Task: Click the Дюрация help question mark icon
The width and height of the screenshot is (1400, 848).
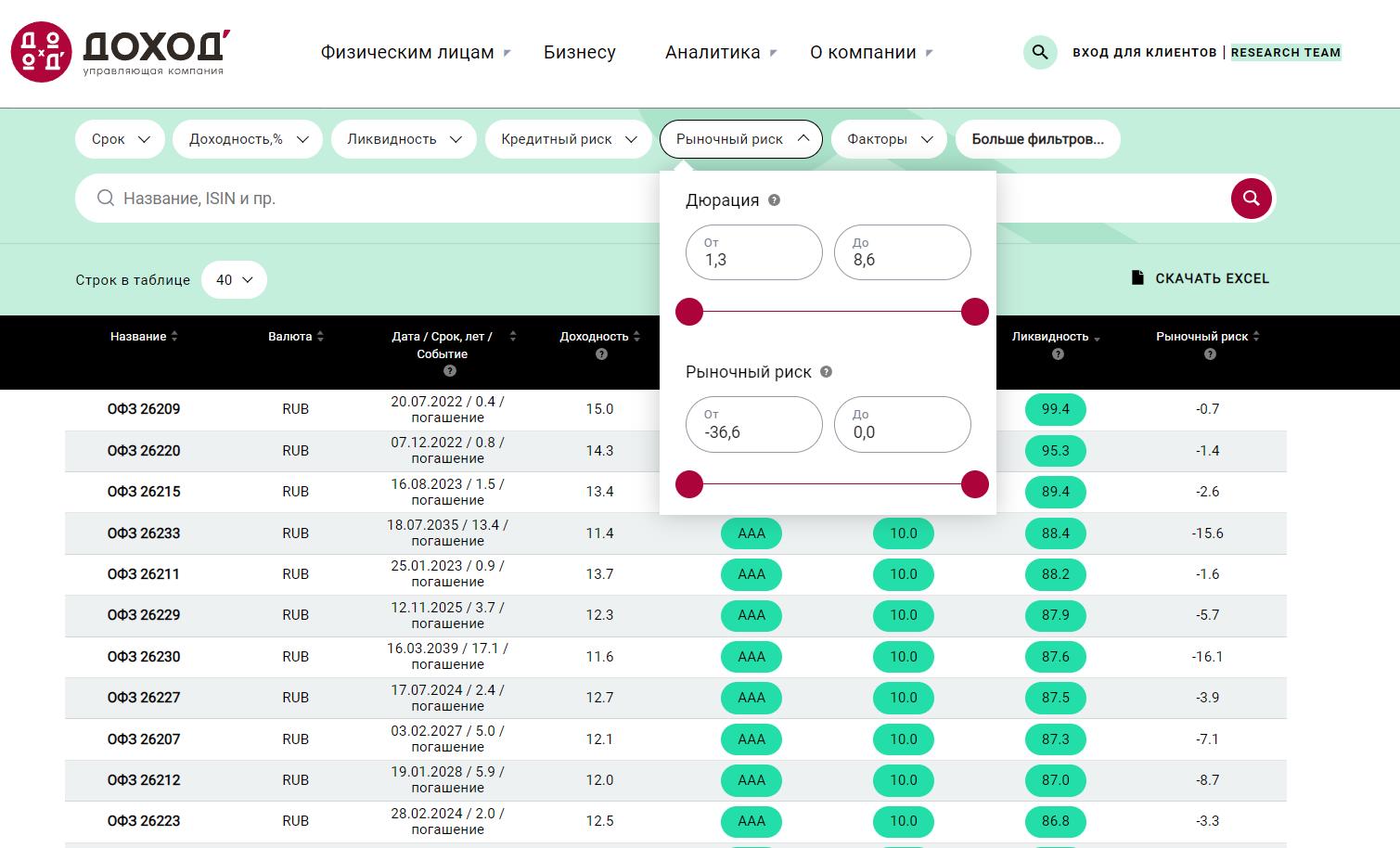Action: click(775, 200)
